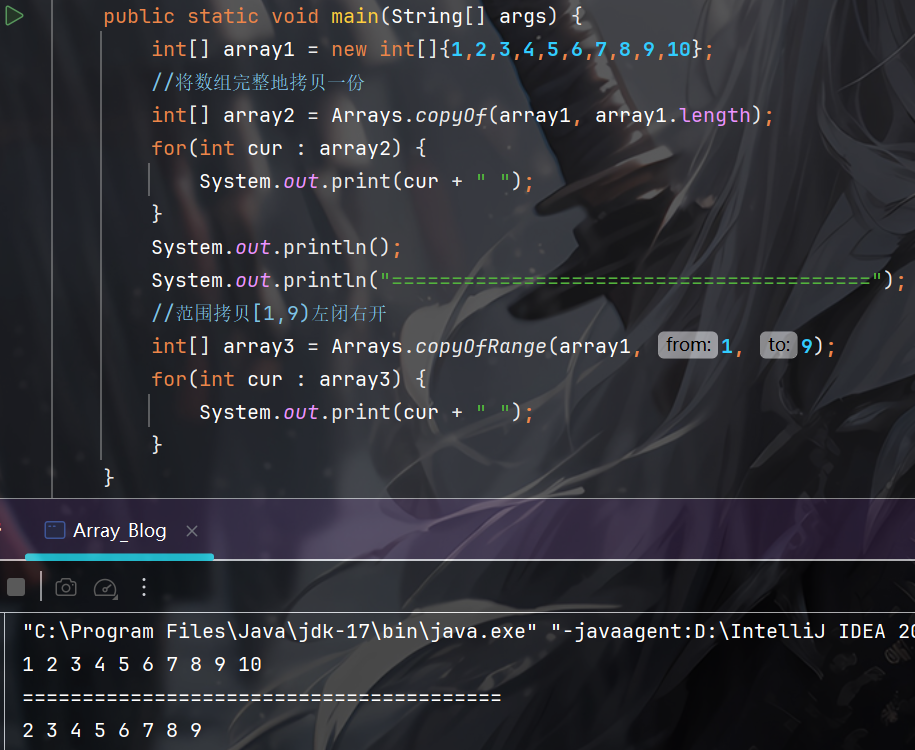Screen dimensions: 915x750
Task: Run main method via green gutter arrow
Action: tap(13, 16)
